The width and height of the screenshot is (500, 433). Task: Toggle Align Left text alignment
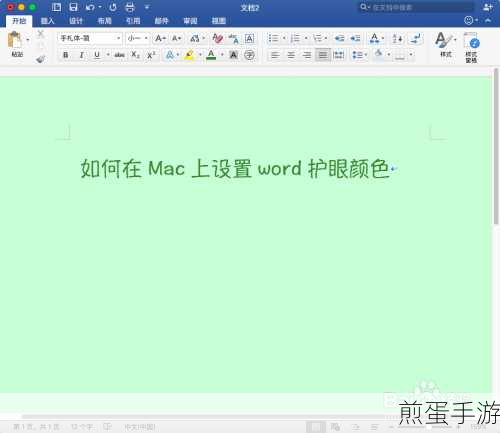275,55
